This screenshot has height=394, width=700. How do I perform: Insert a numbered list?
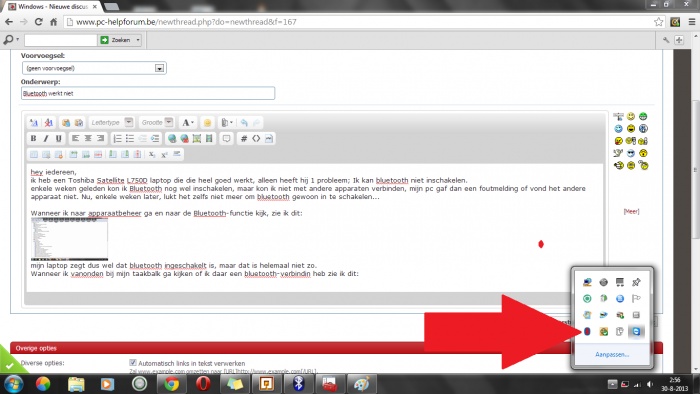click(x=117, y=139)
